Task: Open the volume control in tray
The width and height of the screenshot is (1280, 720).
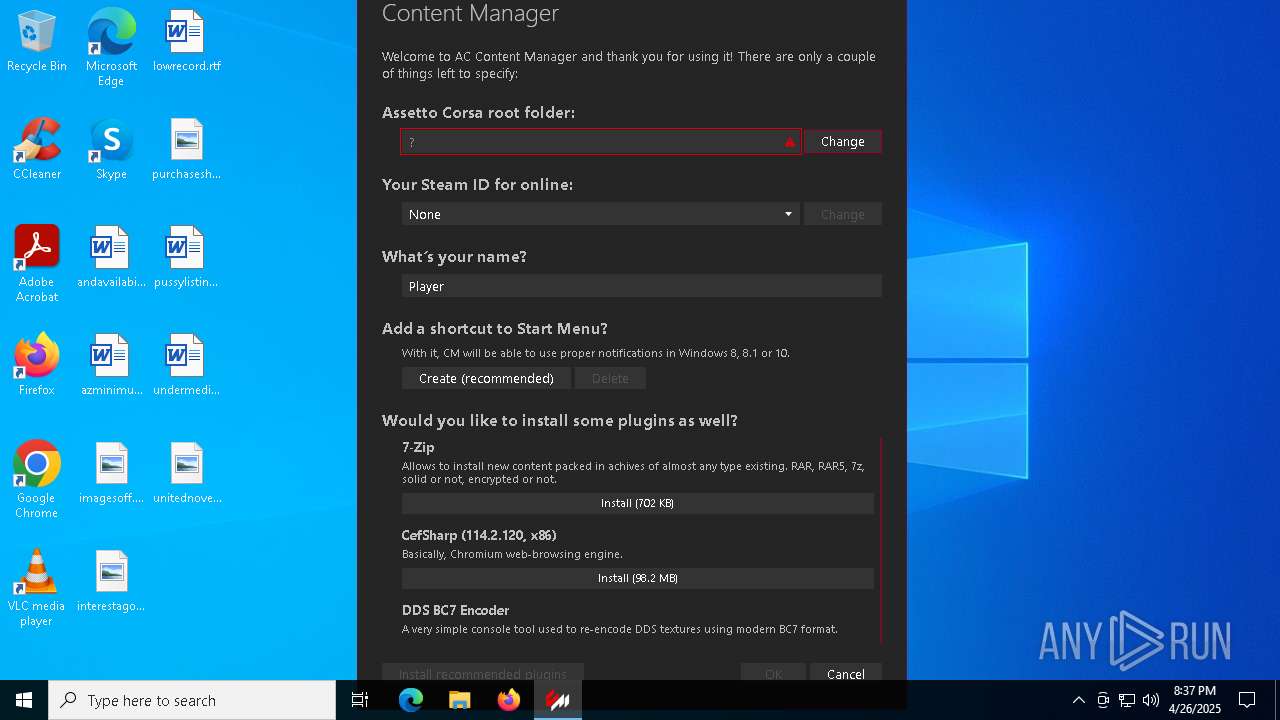Action: 1151,700
